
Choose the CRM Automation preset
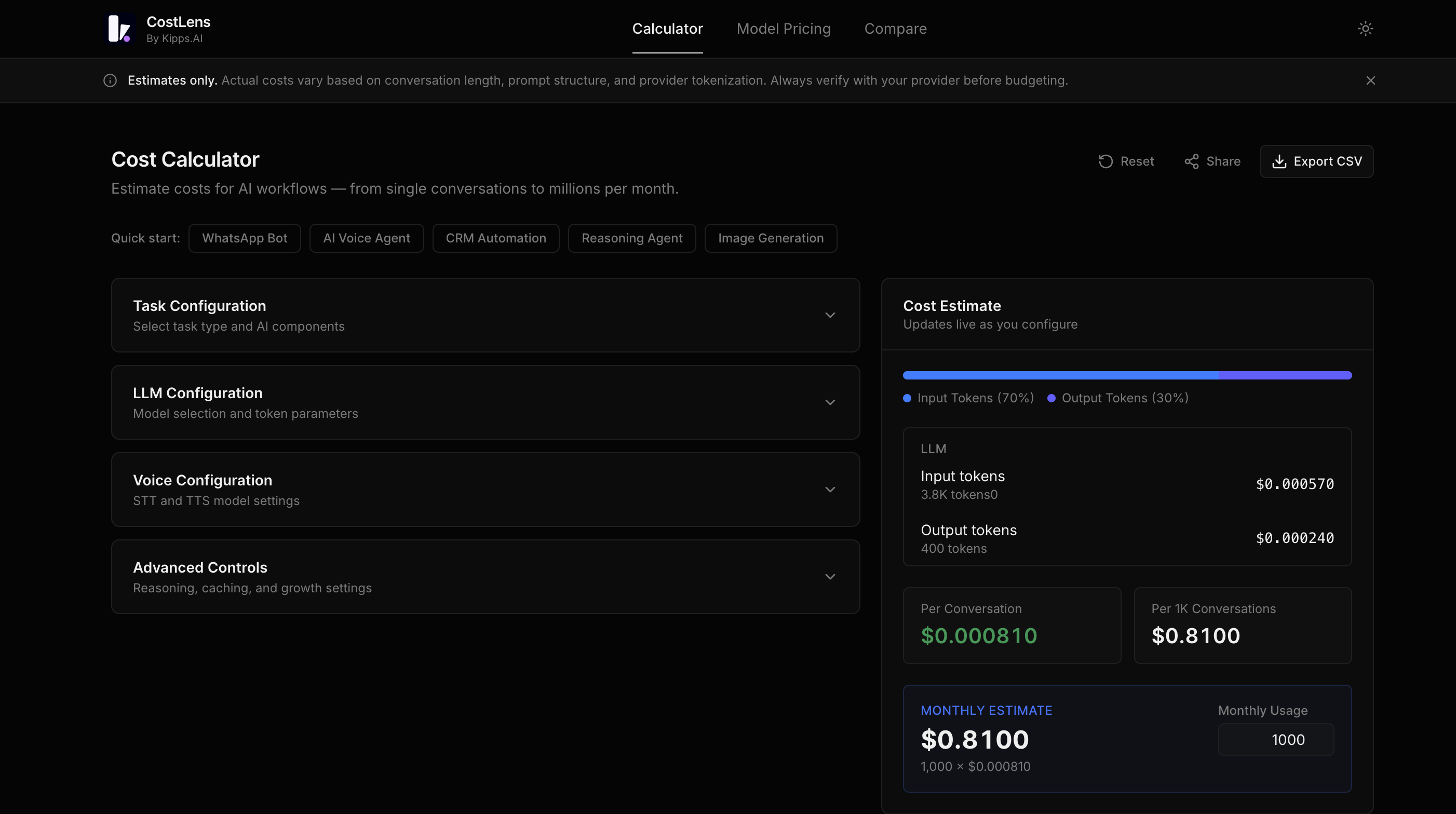pyautogui.click(x=496, y=238)
